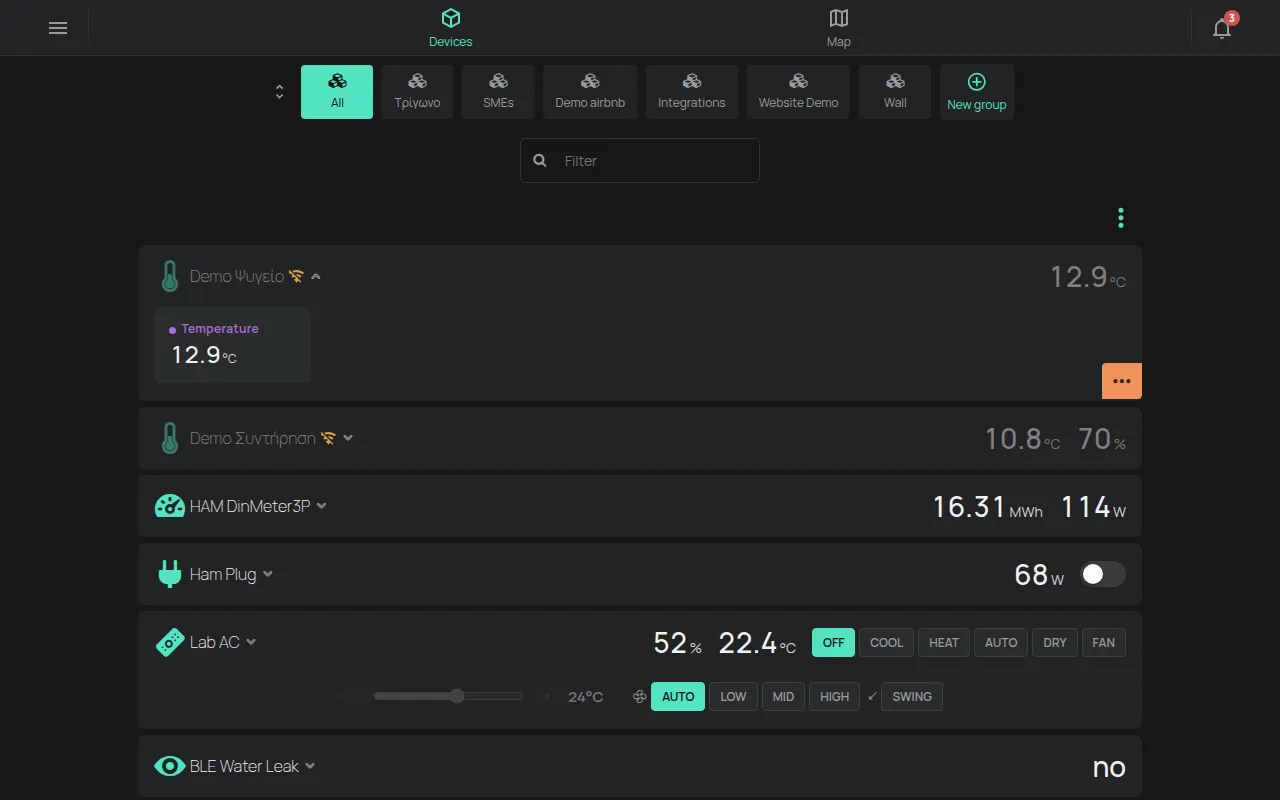The height and width of the screenshot is (800, 1280).
Task: Open the green three-dot options menu
Action: click(1121, 218)
